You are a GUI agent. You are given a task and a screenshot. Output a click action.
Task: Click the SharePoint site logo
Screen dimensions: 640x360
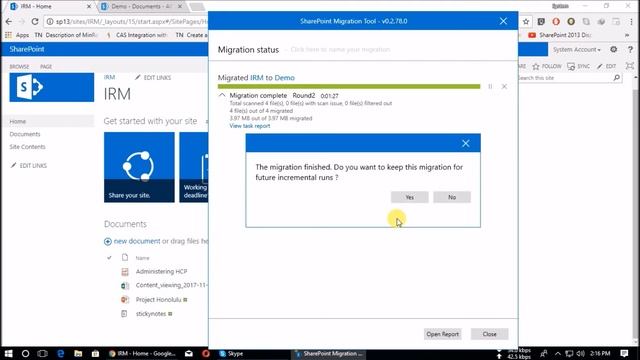51,87
